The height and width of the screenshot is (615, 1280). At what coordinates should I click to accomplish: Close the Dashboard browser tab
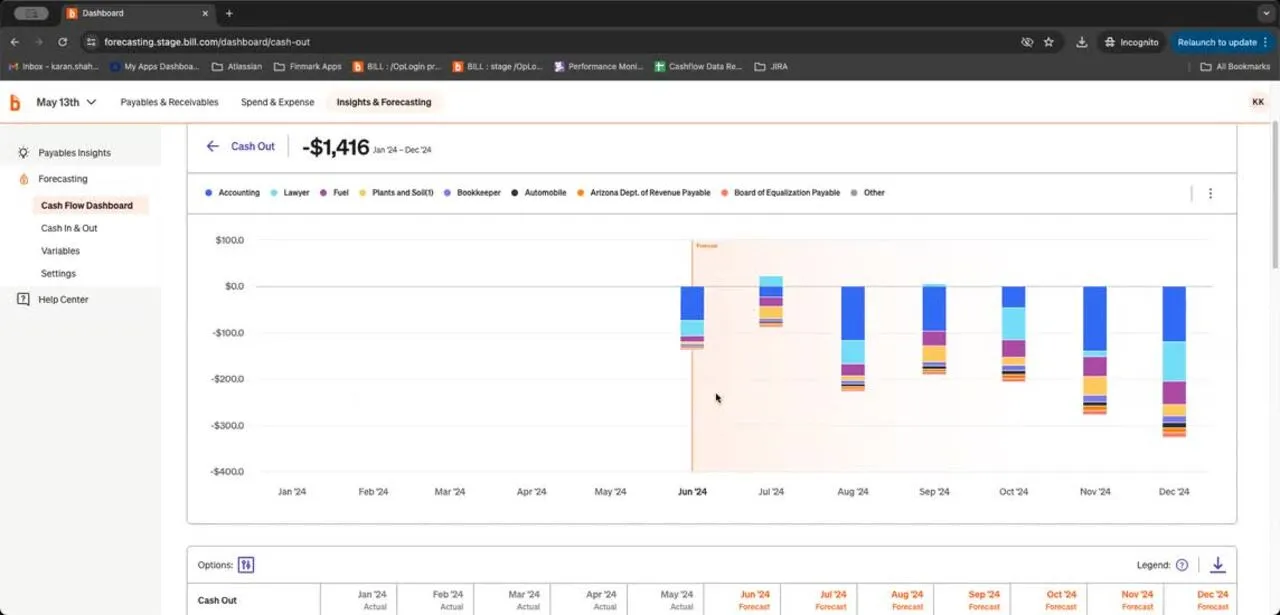(x=205, y=13)
